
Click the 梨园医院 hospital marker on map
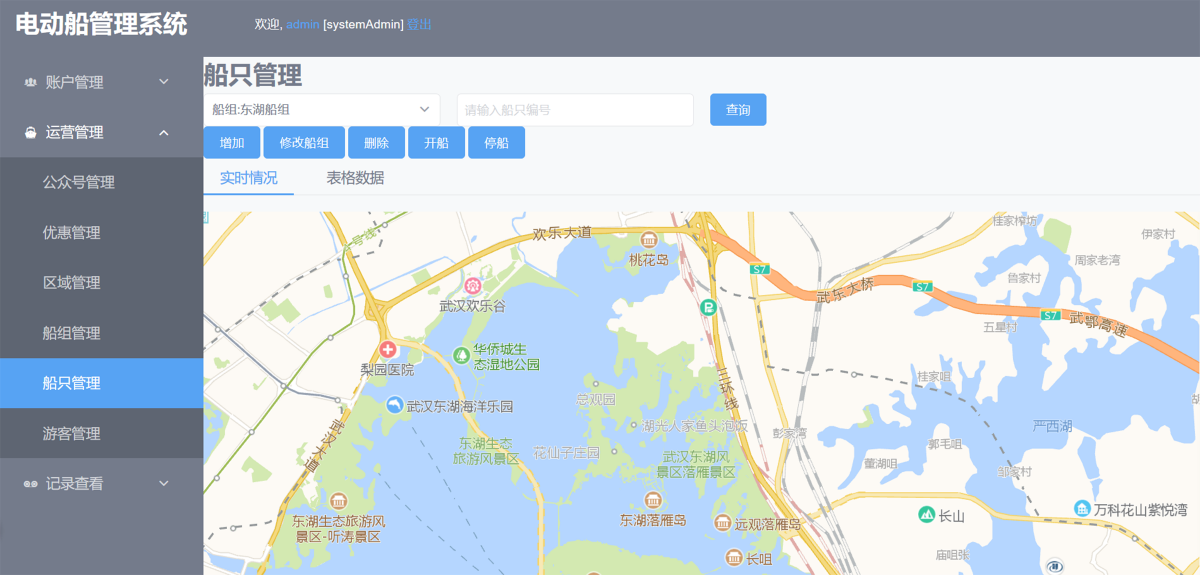click(387, 349)
